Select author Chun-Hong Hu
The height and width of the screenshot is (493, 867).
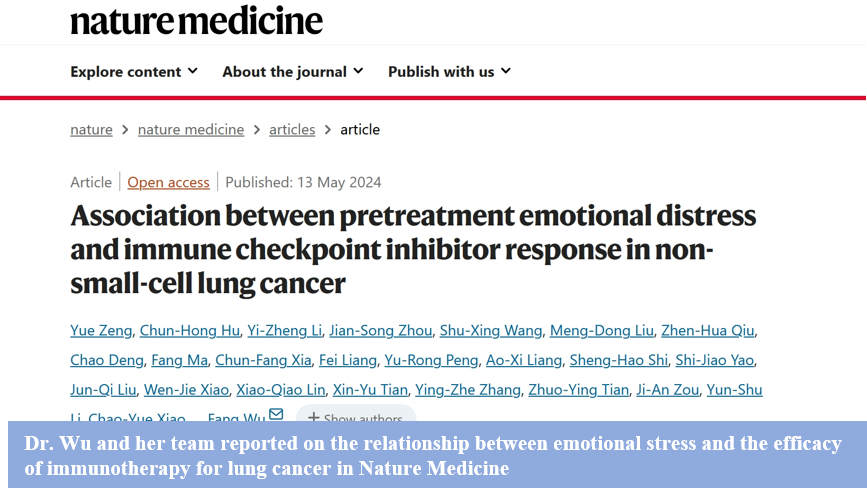pyautogui.click(x=190, y=331)
